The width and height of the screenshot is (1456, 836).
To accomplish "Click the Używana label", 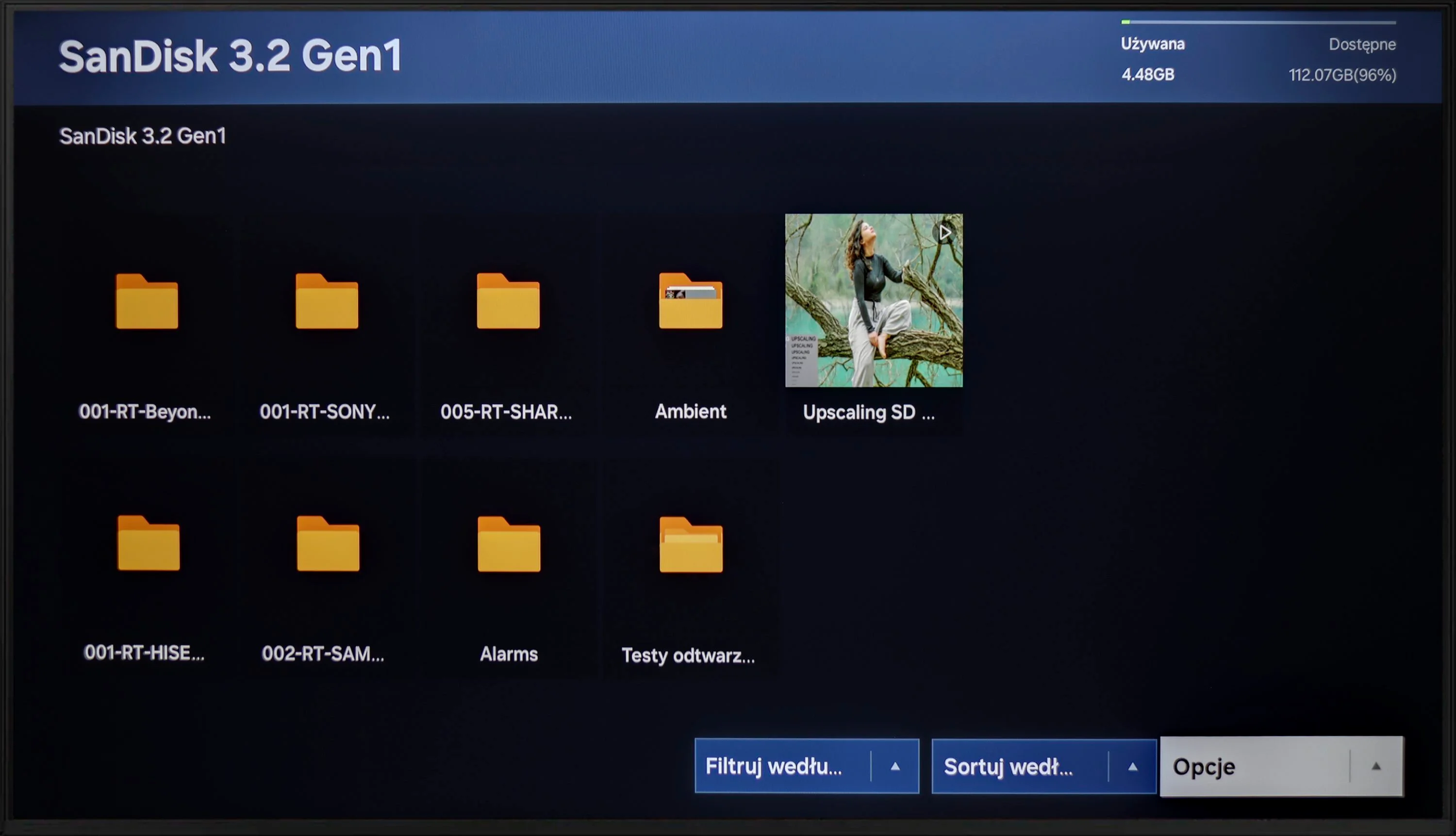I will pyautogui.click(x=1153, y=44).
